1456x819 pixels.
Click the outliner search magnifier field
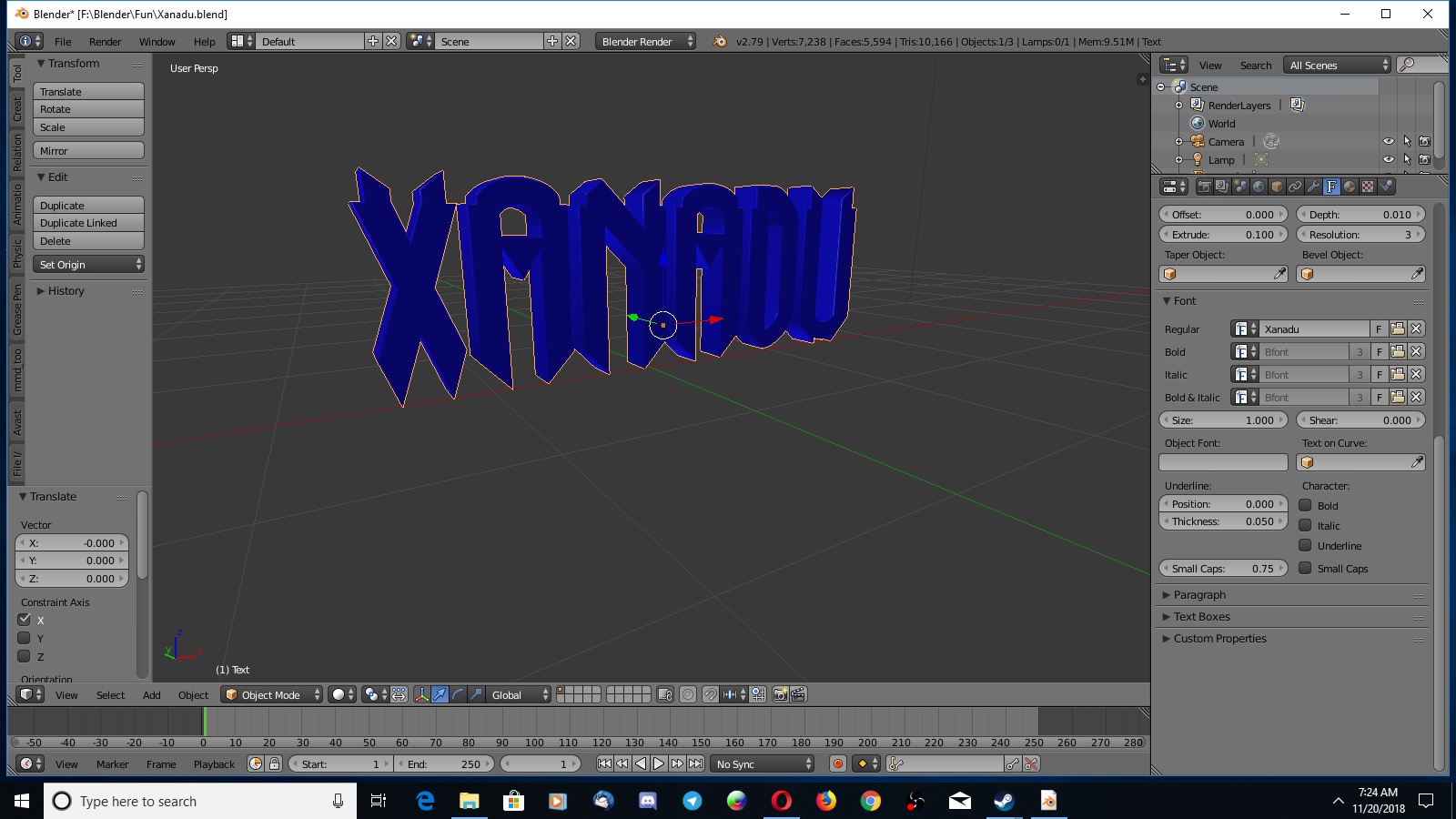(x=1422, y=65)
